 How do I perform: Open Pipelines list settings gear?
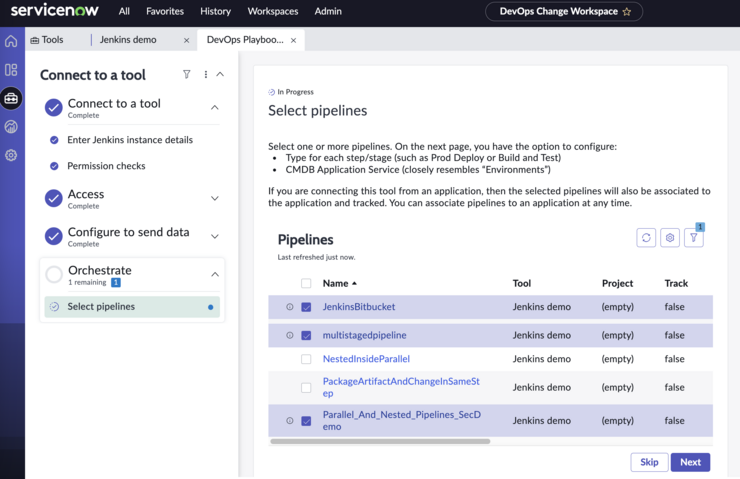coord(670,237)
